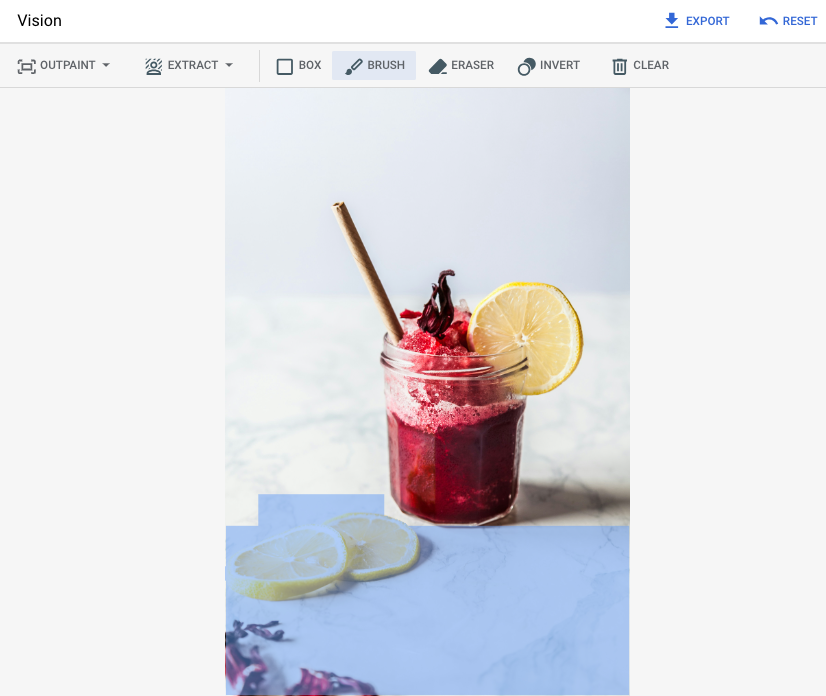The height and width of the screenshot is (696, 826).
Task: Expand the Extract options dropdown
Action: point(228,65)
